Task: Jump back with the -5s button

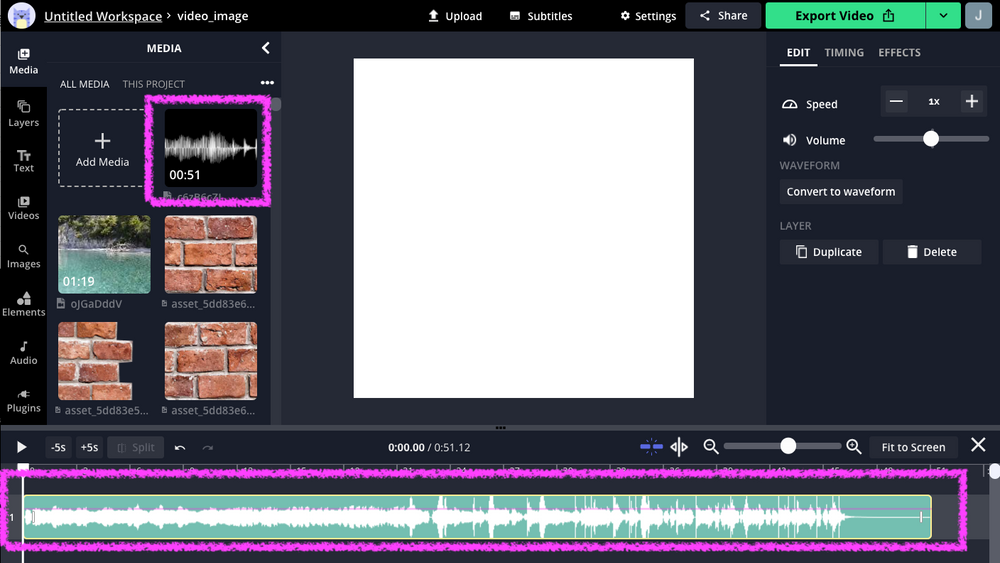Action: 58,448
